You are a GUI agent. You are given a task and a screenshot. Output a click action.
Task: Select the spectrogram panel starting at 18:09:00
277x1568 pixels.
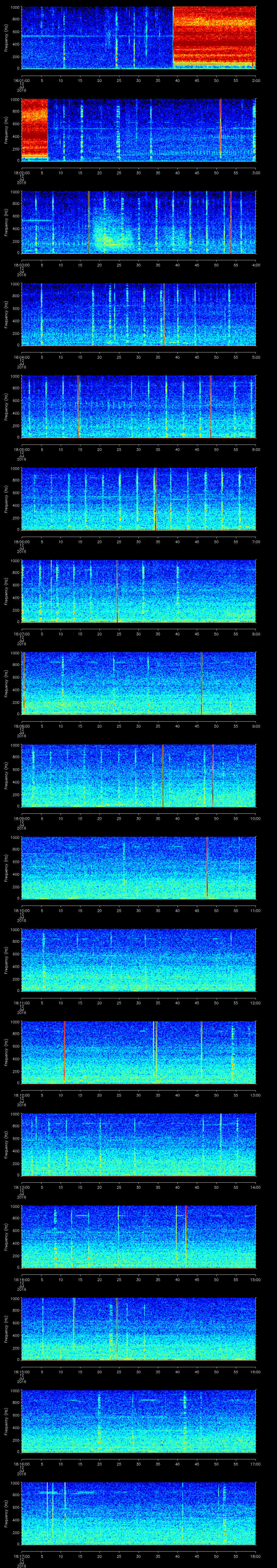(x=139, y=775)
